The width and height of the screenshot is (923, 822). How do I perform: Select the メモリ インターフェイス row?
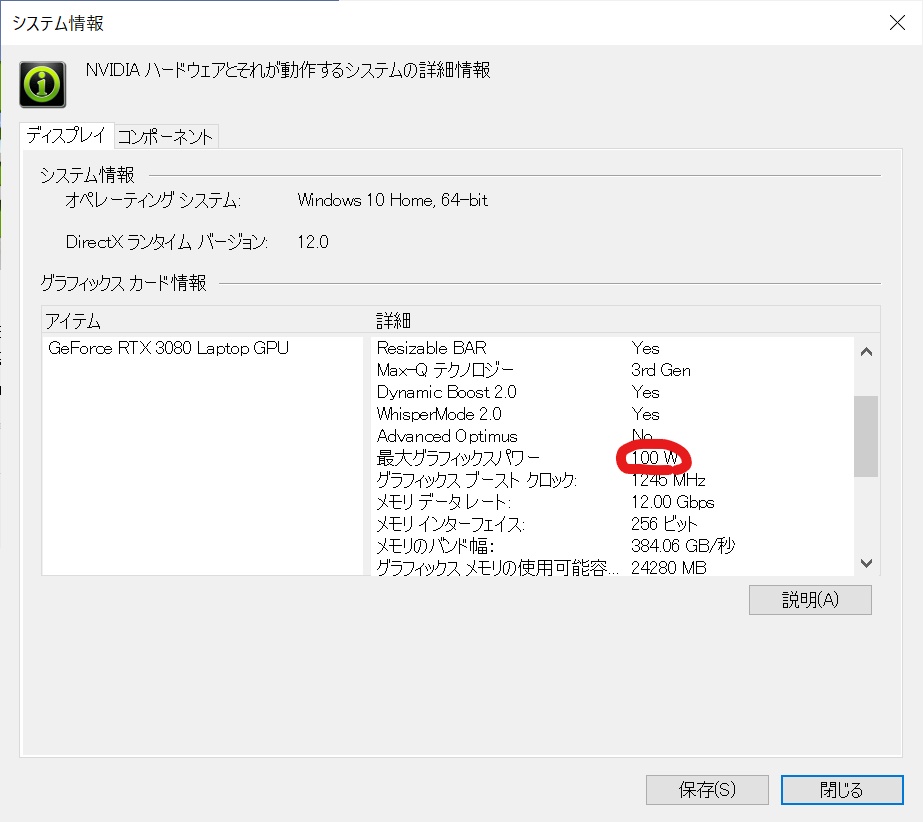[612, 523]
